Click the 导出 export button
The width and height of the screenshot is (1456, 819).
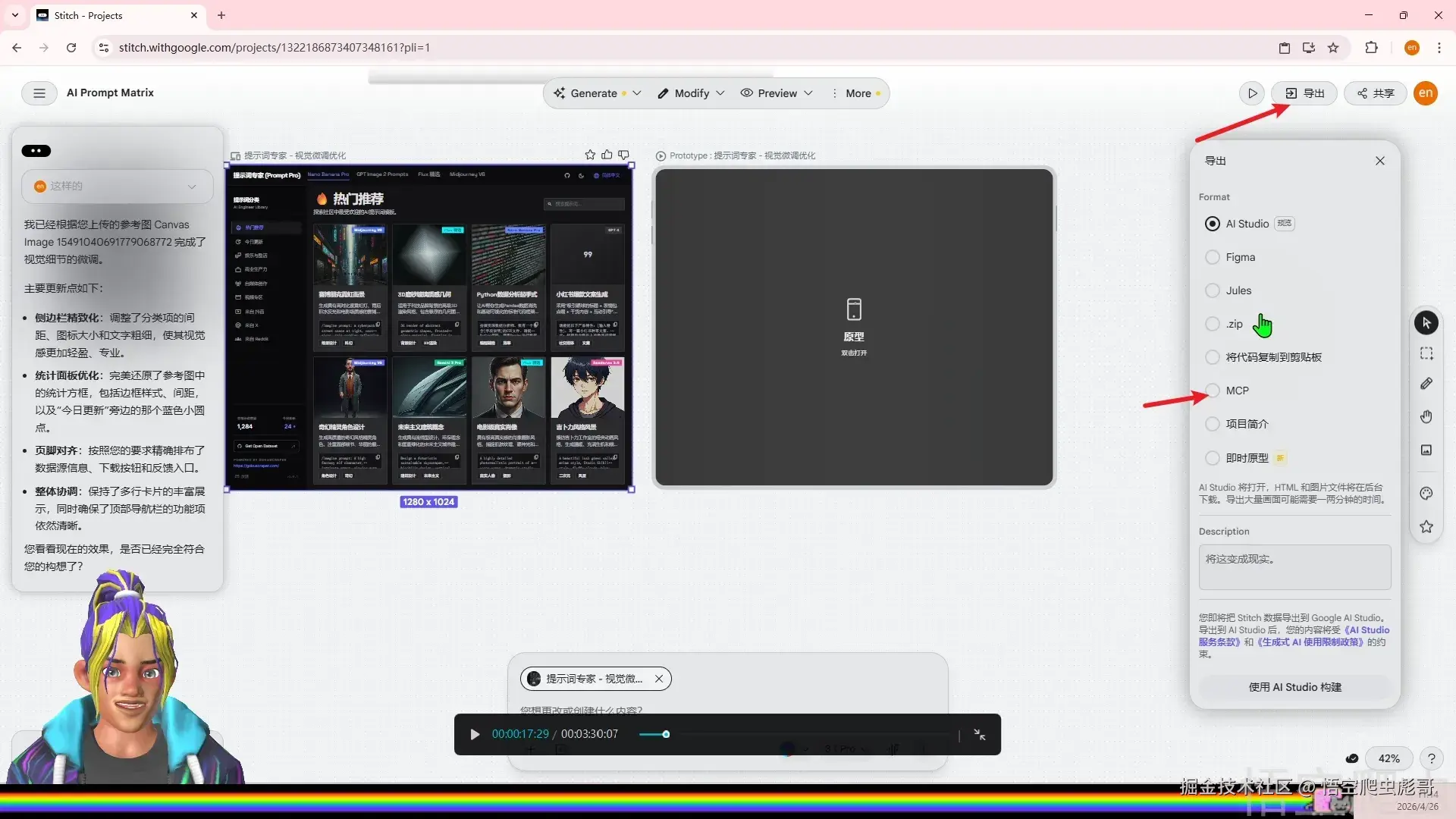pyautogui.click(x=1304, y=93)
